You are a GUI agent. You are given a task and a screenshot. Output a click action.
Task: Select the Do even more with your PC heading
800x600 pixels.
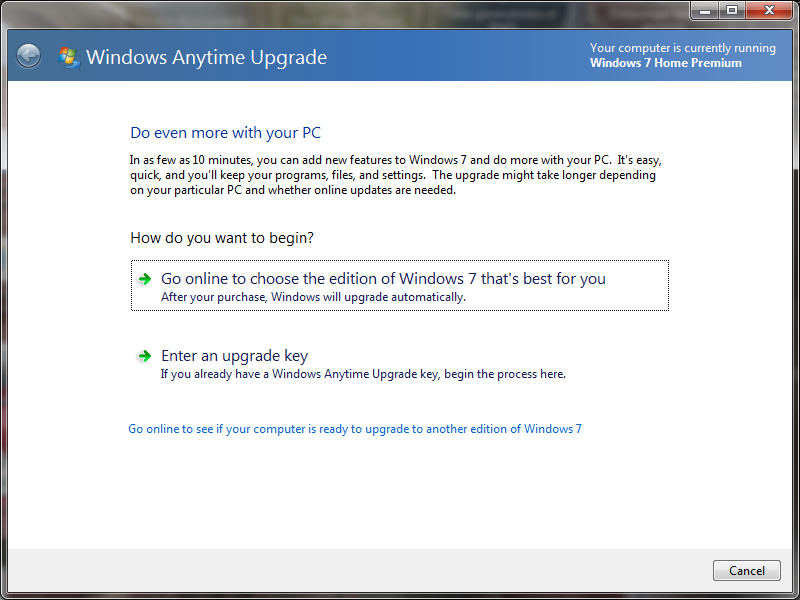tap(225, 132)
